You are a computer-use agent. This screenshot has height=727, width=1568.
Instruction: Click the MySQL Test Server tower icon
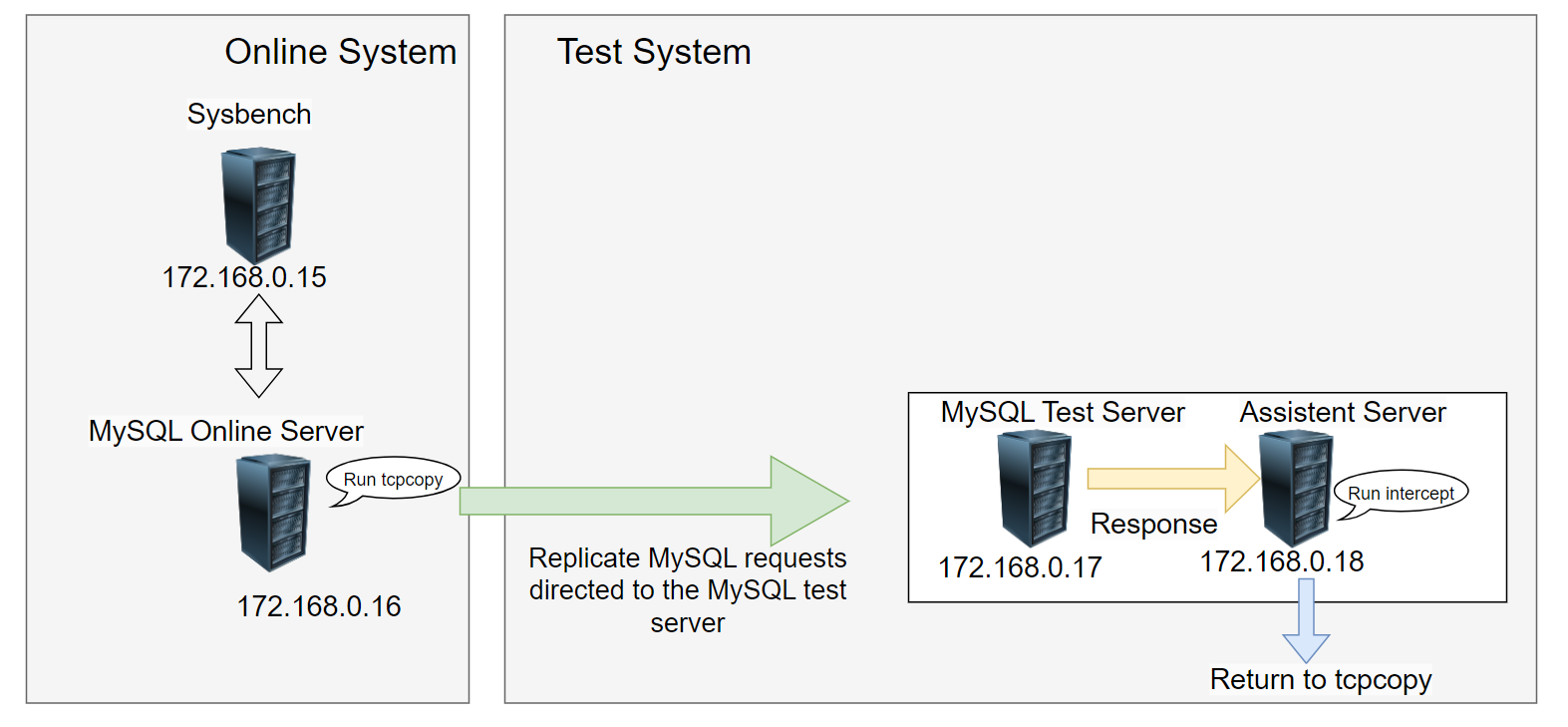pyautogui.click(x=1035, y=489)
